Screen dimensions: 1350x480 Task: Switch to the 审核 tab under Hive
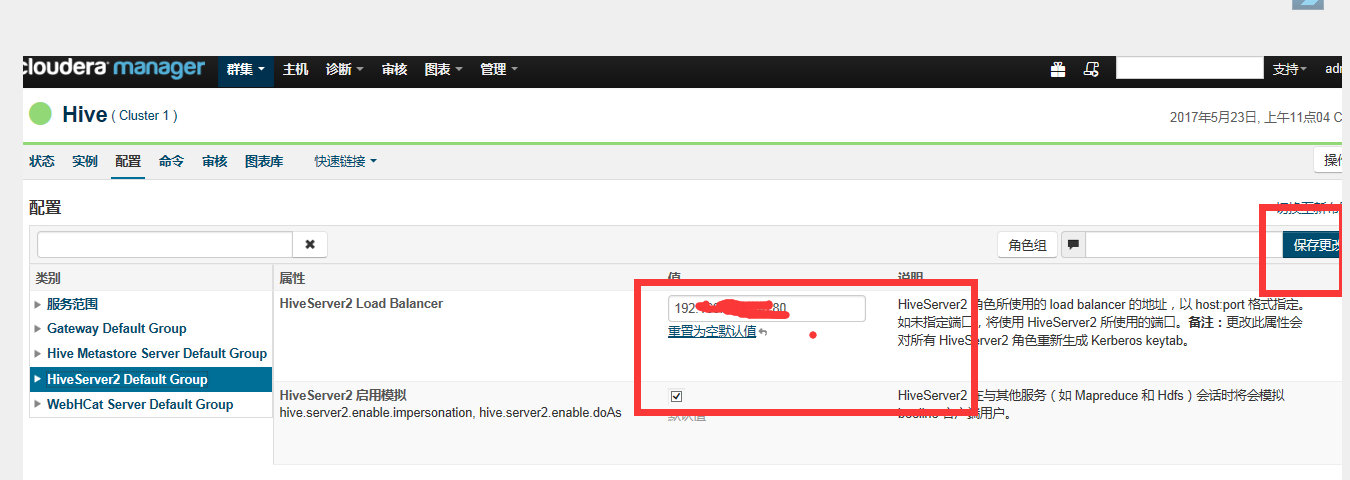[215, 161]
